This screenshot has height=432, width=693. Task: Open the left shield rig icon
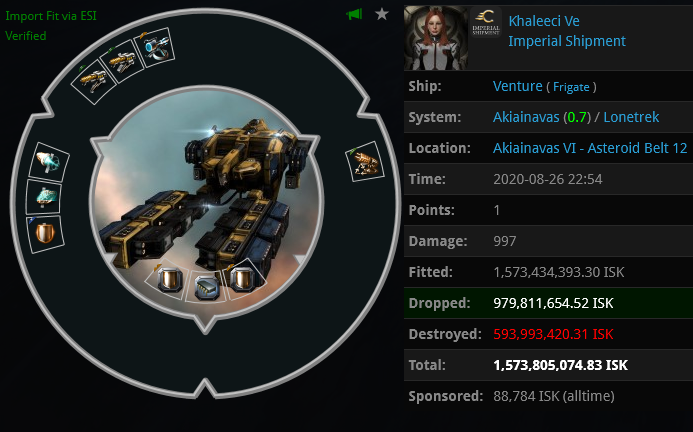(169, 280)
